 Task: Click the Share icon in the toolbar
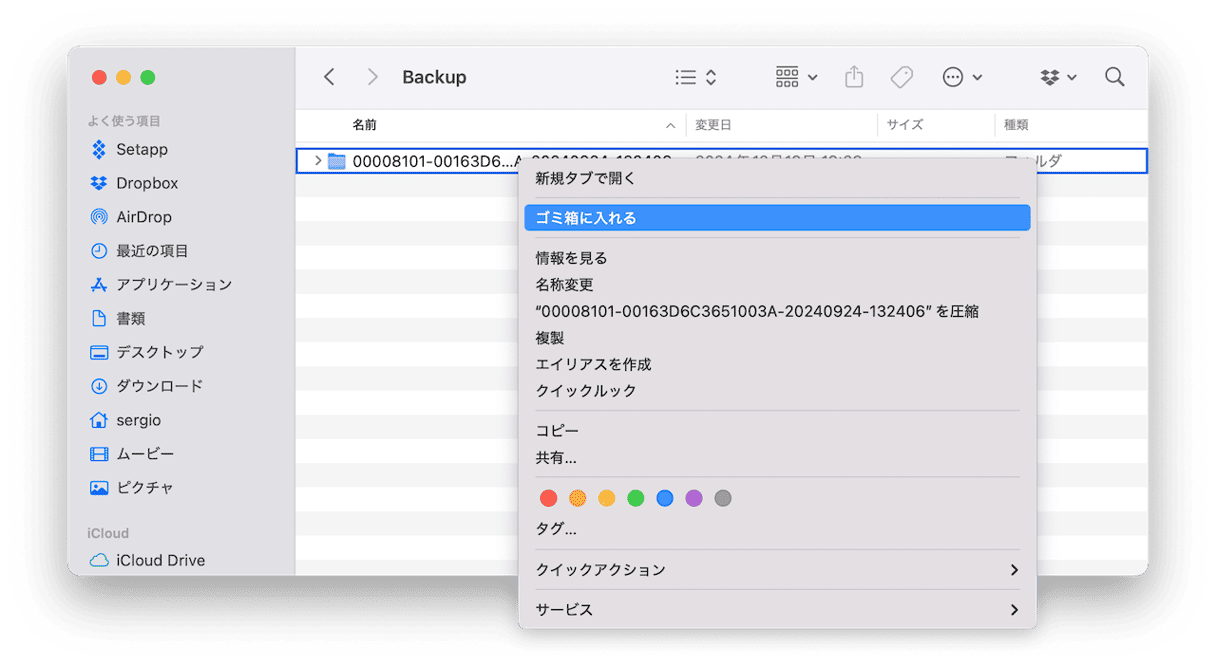point(854,77)
